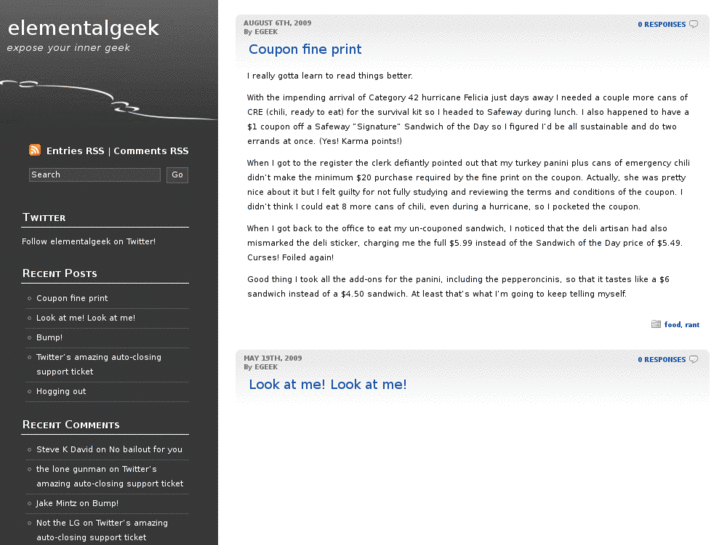Viewport: 727px width, 545px height.
Task: Click the speech bubble icon on Coupon post
Action: click(694, 24)
